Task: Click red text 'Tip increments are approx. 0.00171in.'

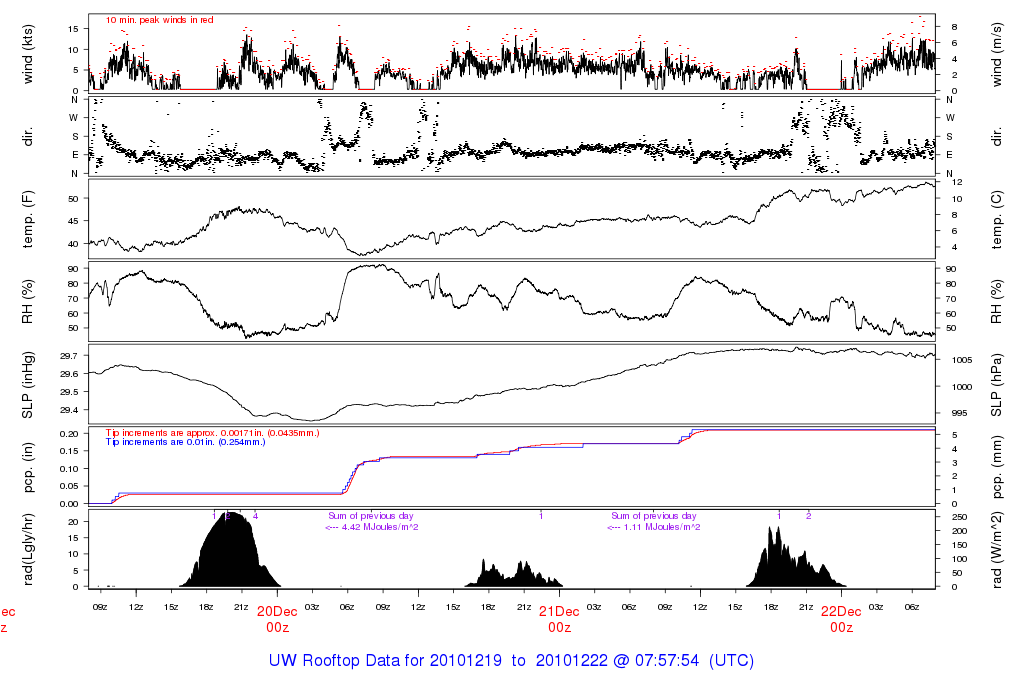Action: pos(186,433)
